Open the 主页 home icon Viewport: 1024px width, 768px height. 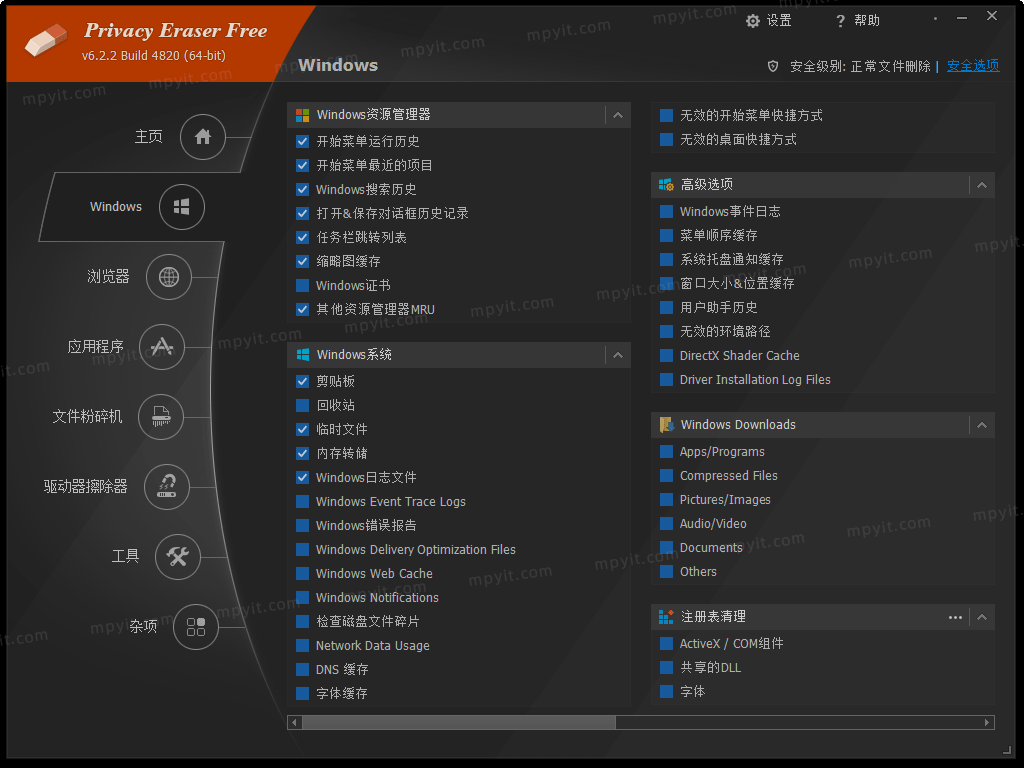coord(203,136)
